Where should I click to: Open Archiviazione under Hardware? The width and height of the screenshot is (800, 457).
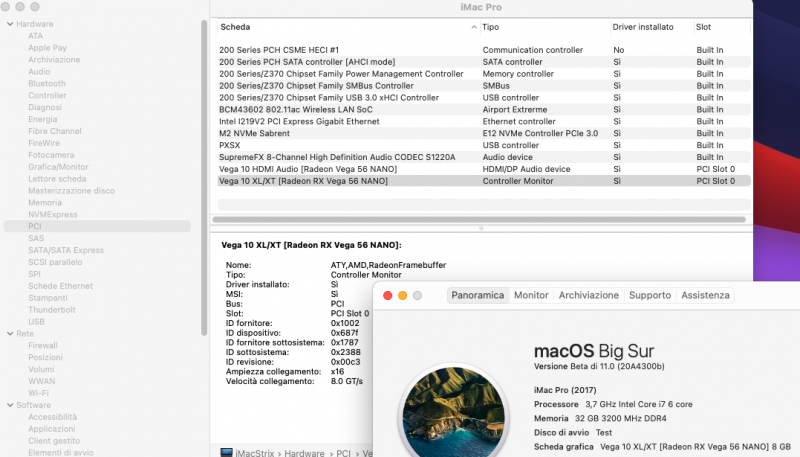54,60
